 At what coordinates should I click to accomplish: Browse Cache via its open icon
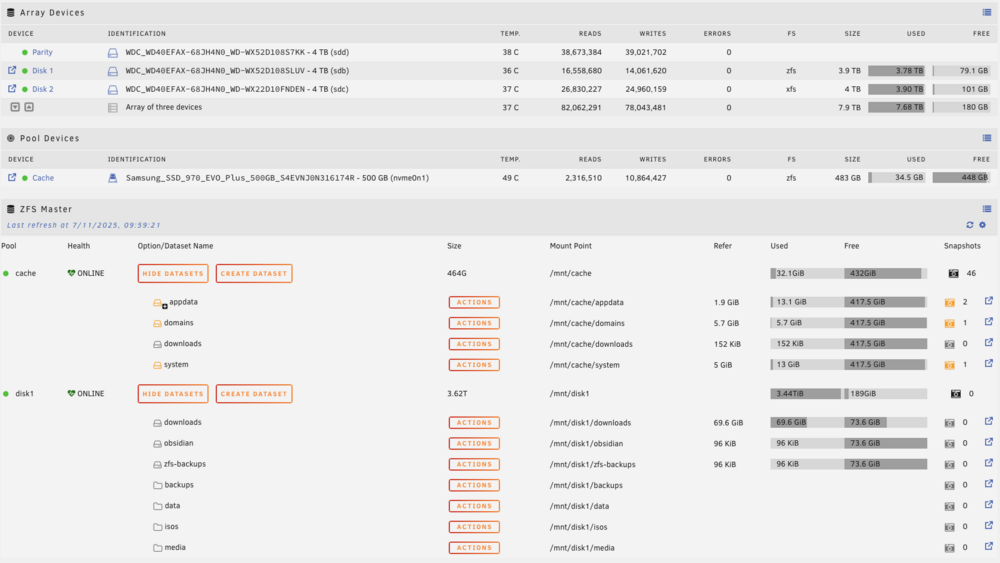point(12,177)
